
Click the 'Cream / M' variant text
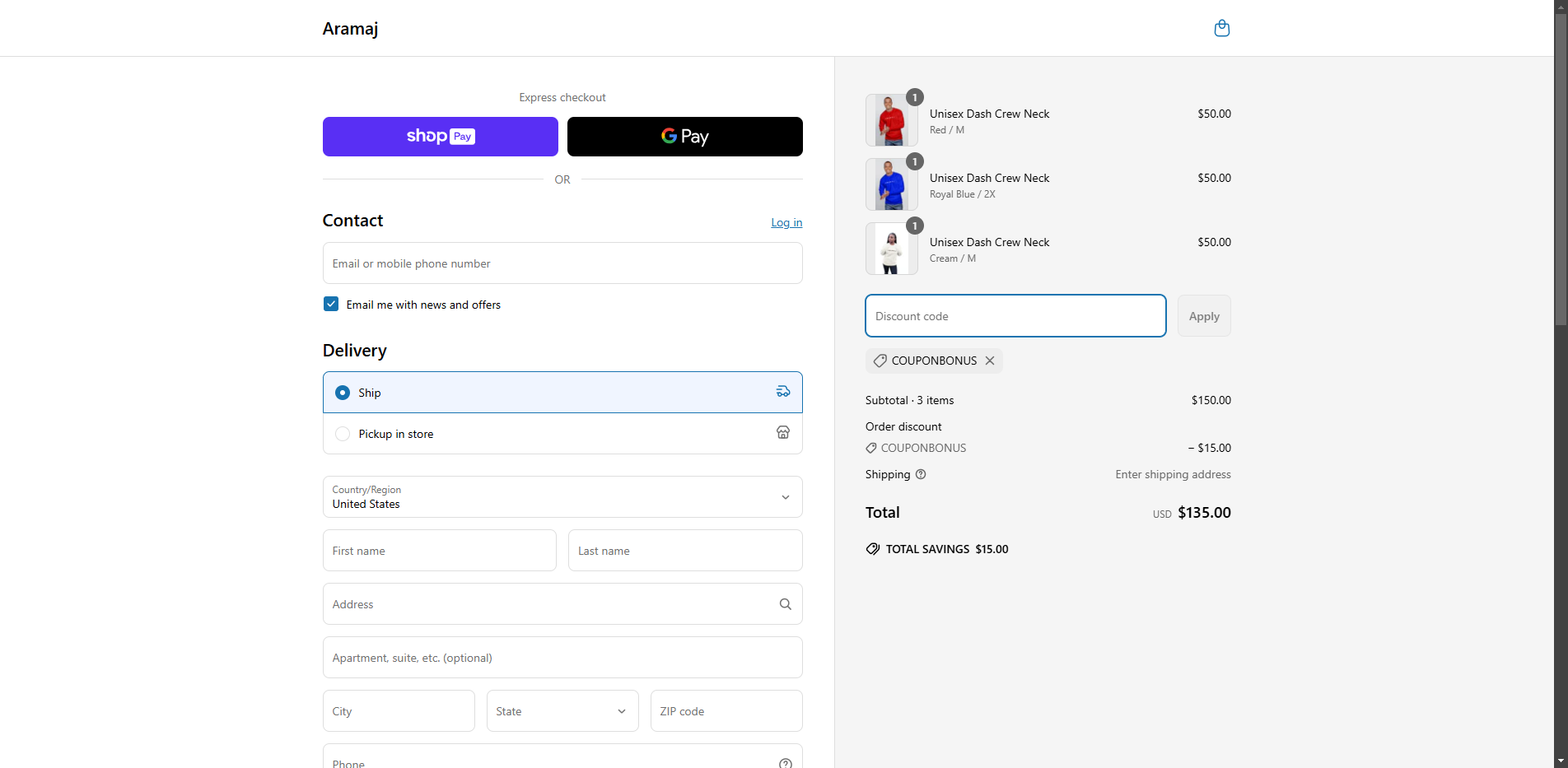click(x=953, y=258)
